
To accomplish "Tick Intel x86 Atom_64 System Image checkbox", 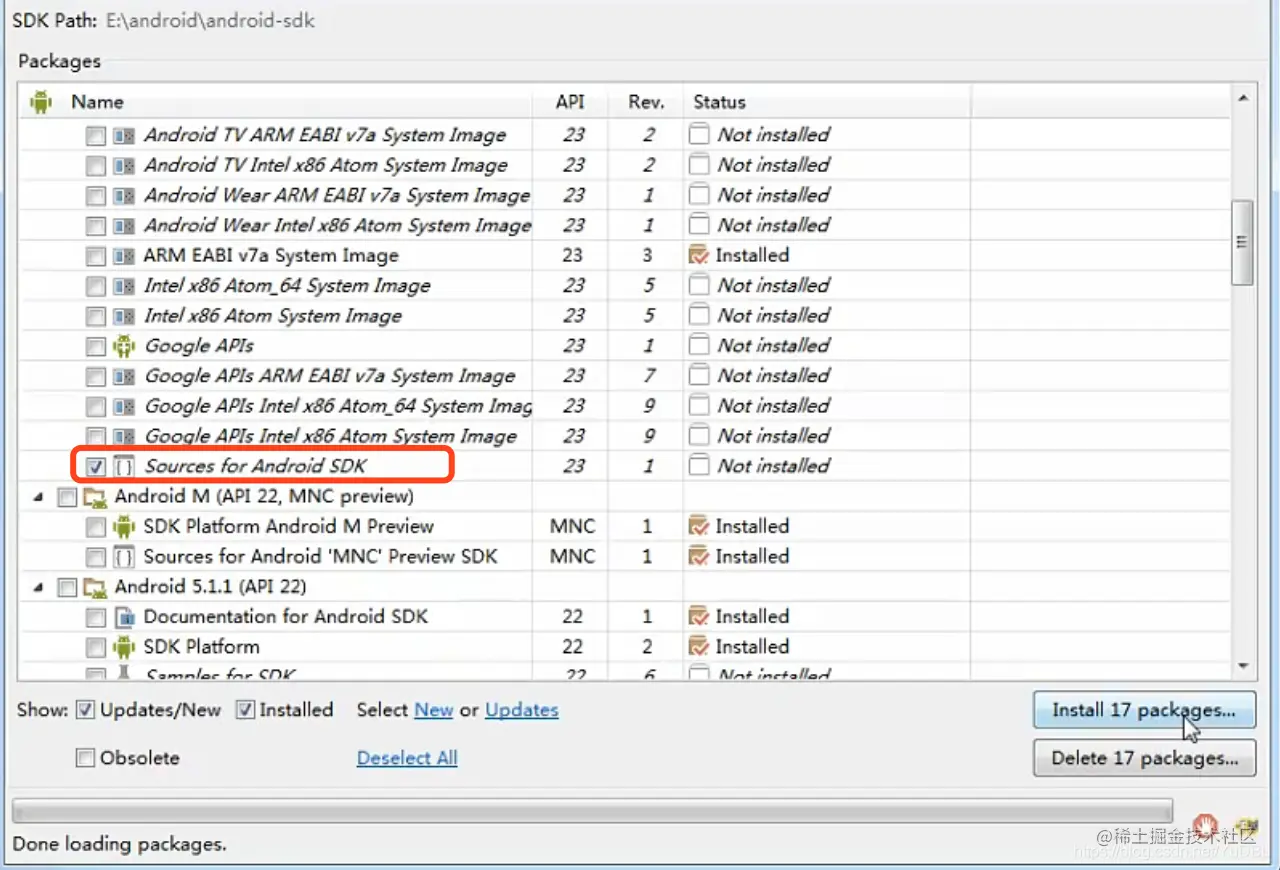I will (x=95, y=286).
